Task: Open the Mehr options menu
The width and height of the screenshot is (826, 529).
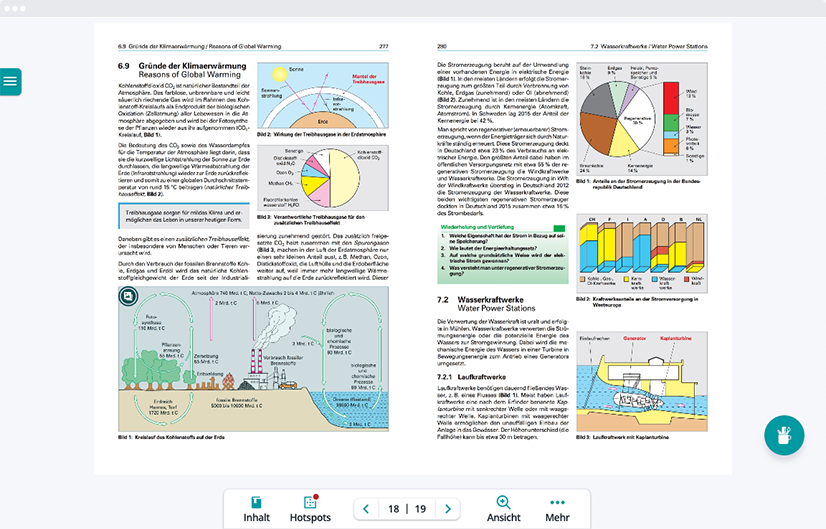Action: click(x=557, y=509)
